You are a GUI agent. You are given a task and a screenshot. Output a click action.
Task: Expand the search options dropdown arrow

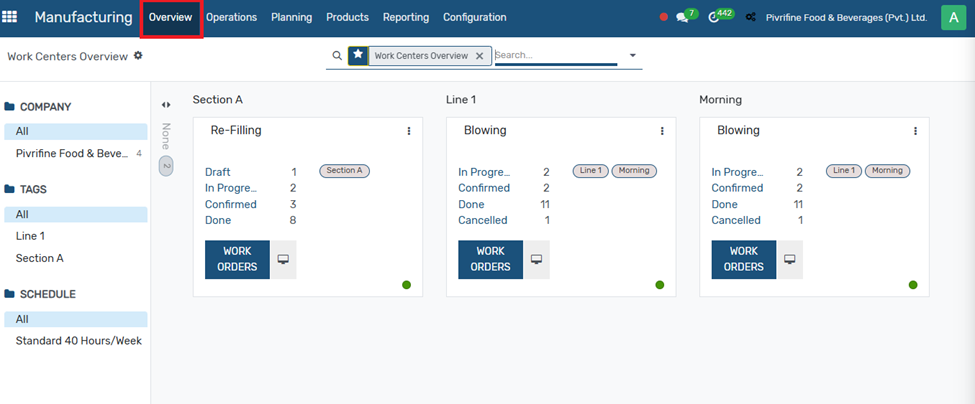(633, 56)
